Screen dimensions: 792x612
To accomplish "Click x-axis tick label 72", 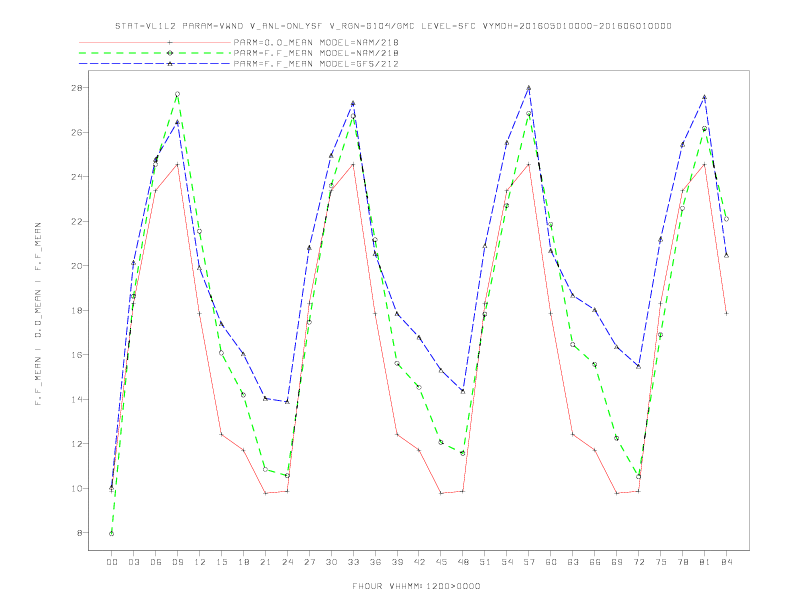I will [x=638, y=562].
